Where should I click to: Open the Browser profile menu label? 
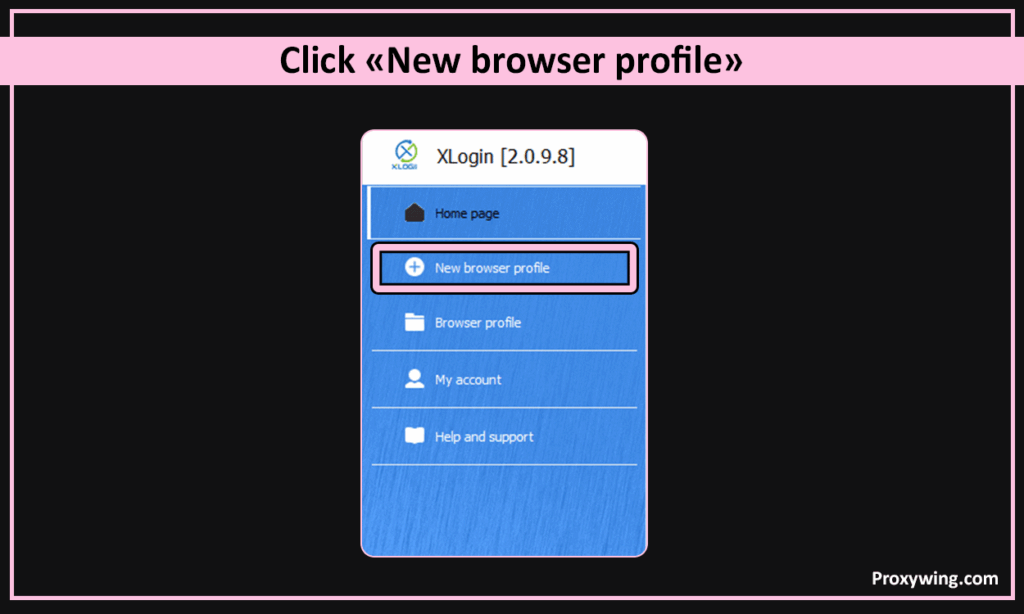477,323
